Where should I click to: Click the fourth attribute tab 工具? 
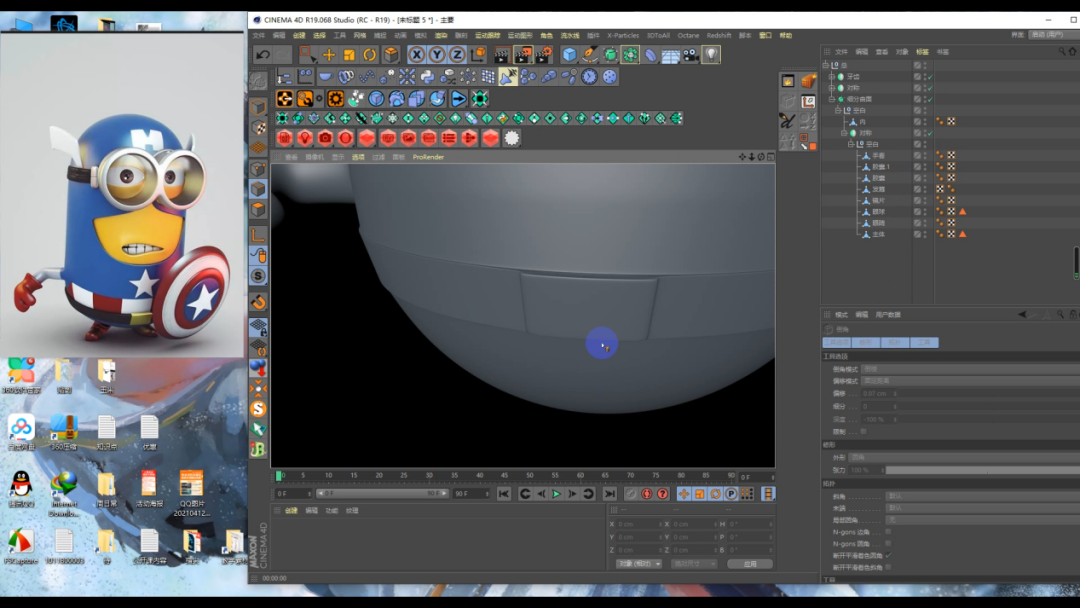click(924, 342)
